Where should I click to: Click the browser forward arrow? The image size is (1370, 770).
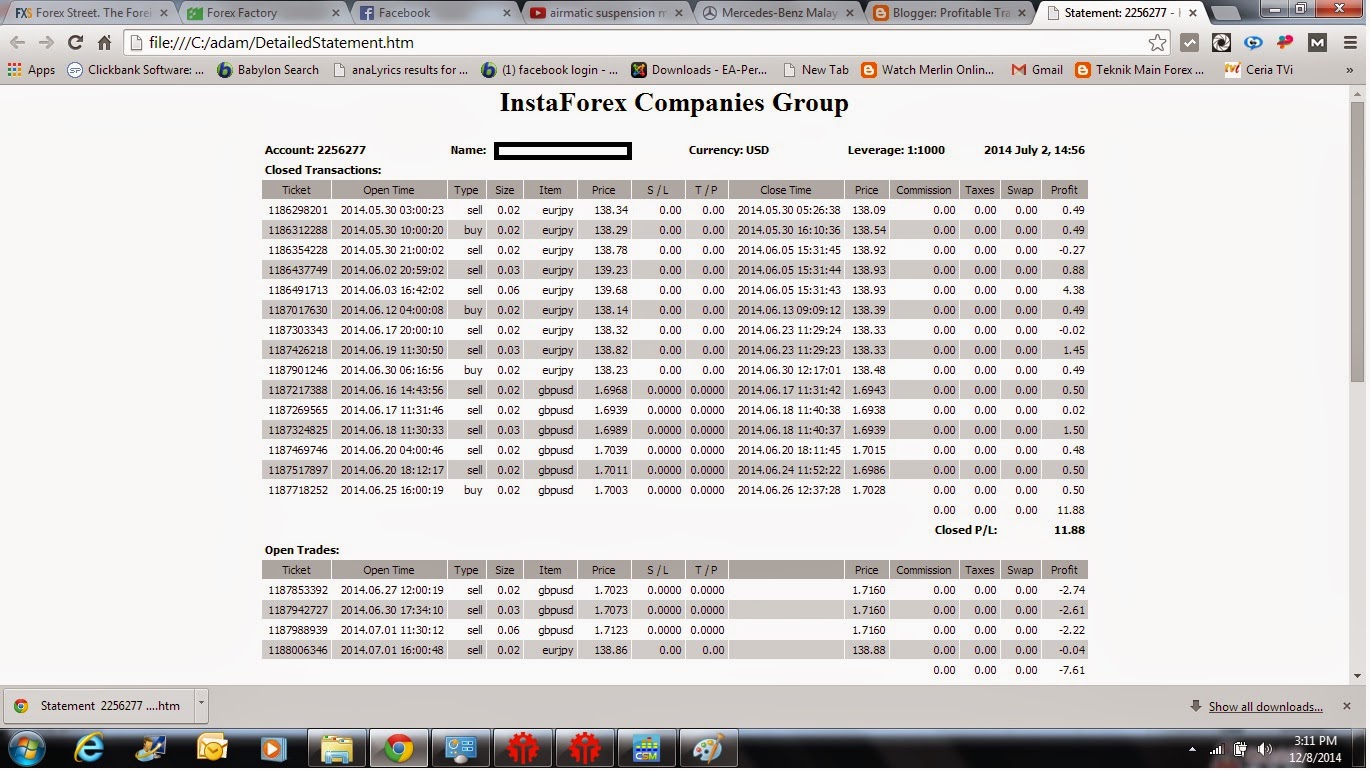coord(46,43)
